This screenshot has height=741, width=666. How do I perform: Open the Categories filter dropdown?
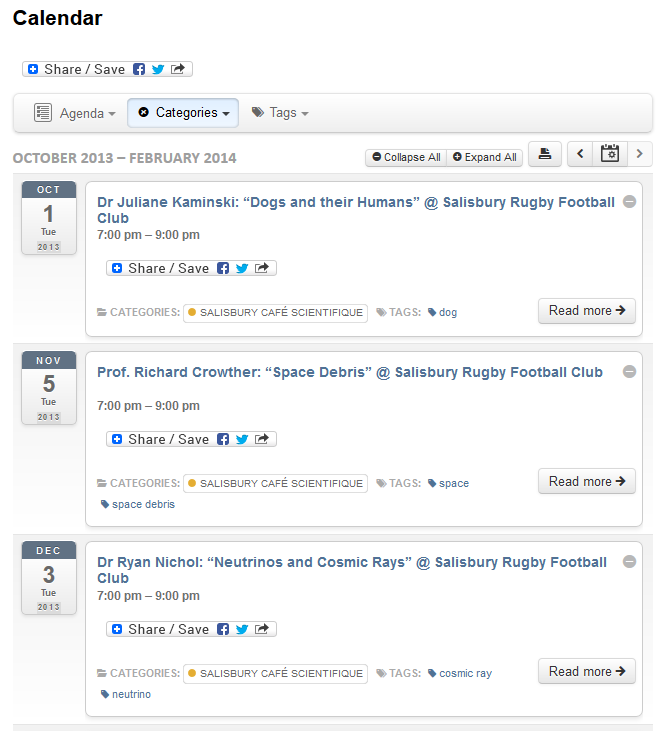tap(183, 113)
